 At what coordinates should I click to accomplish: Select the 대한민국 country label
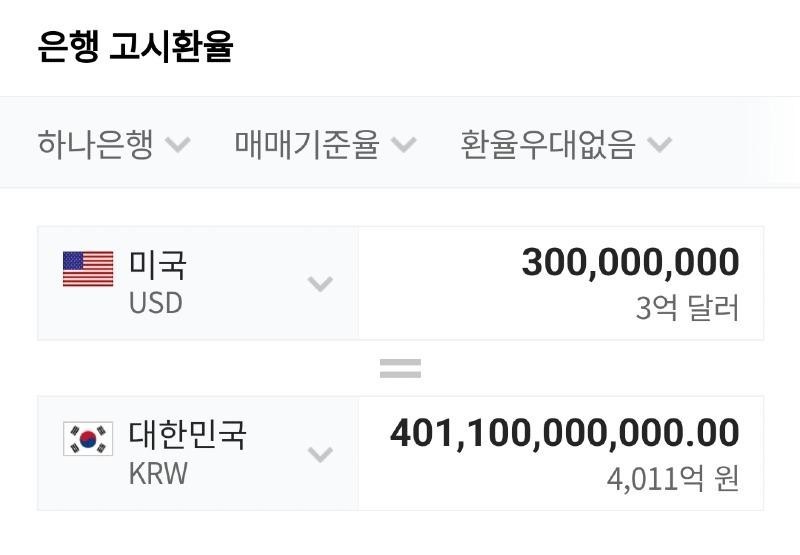[x=188, y=435]
